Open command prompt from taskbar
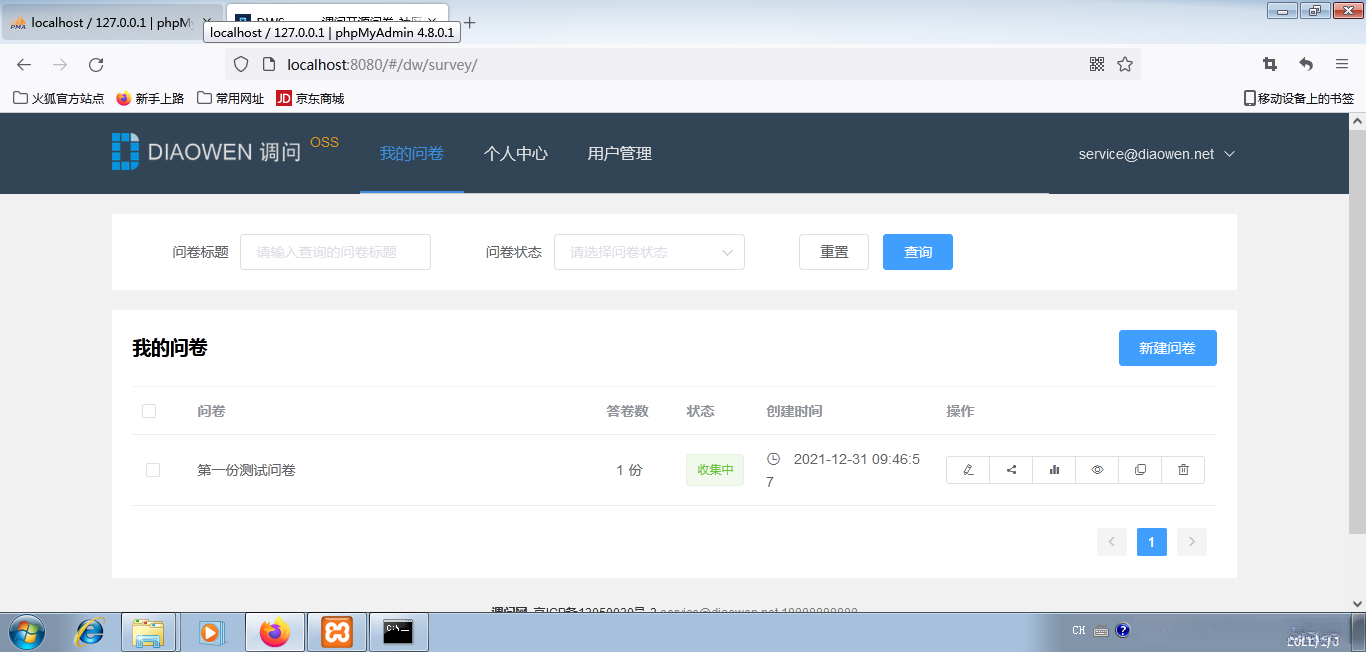 click(399, 632)
